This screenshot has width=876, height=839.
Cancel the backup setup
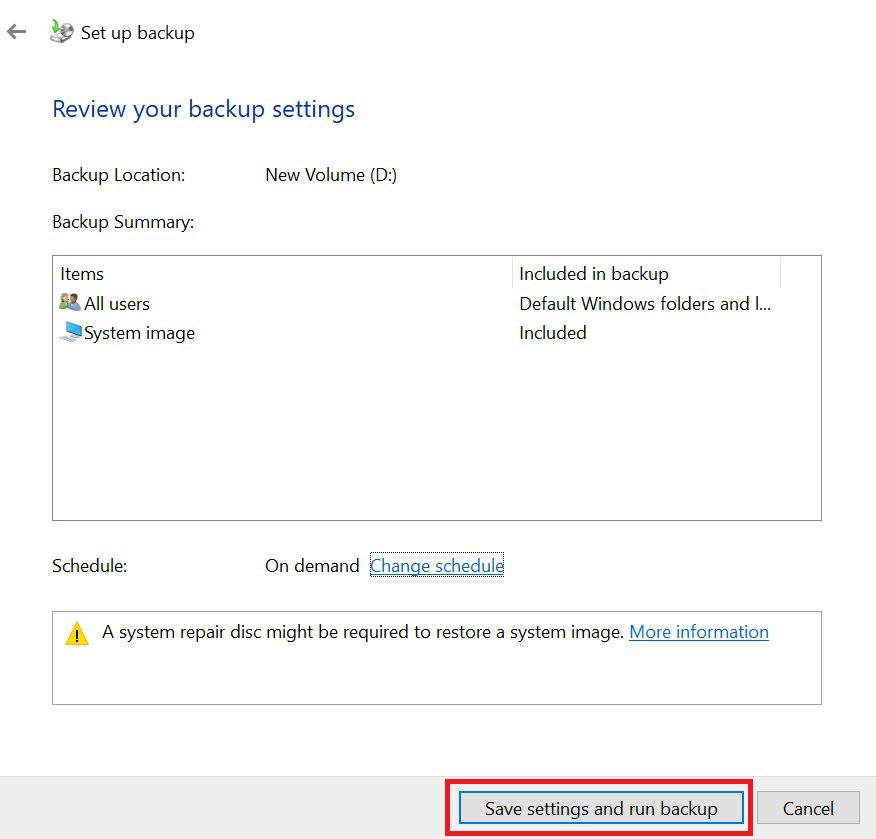pyautogui.click(x=808, y=808)
